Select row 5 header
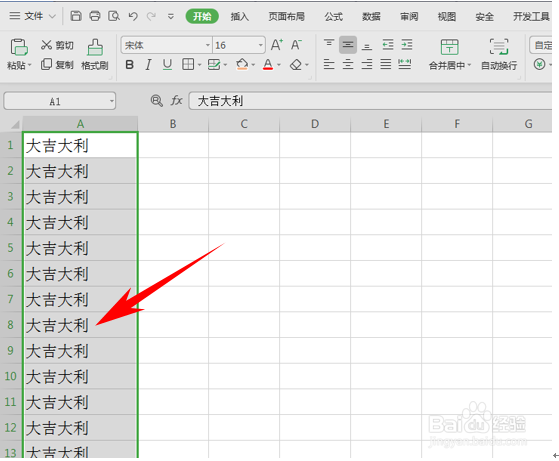This screenshot has height=461, width=559. click(11, 248)
